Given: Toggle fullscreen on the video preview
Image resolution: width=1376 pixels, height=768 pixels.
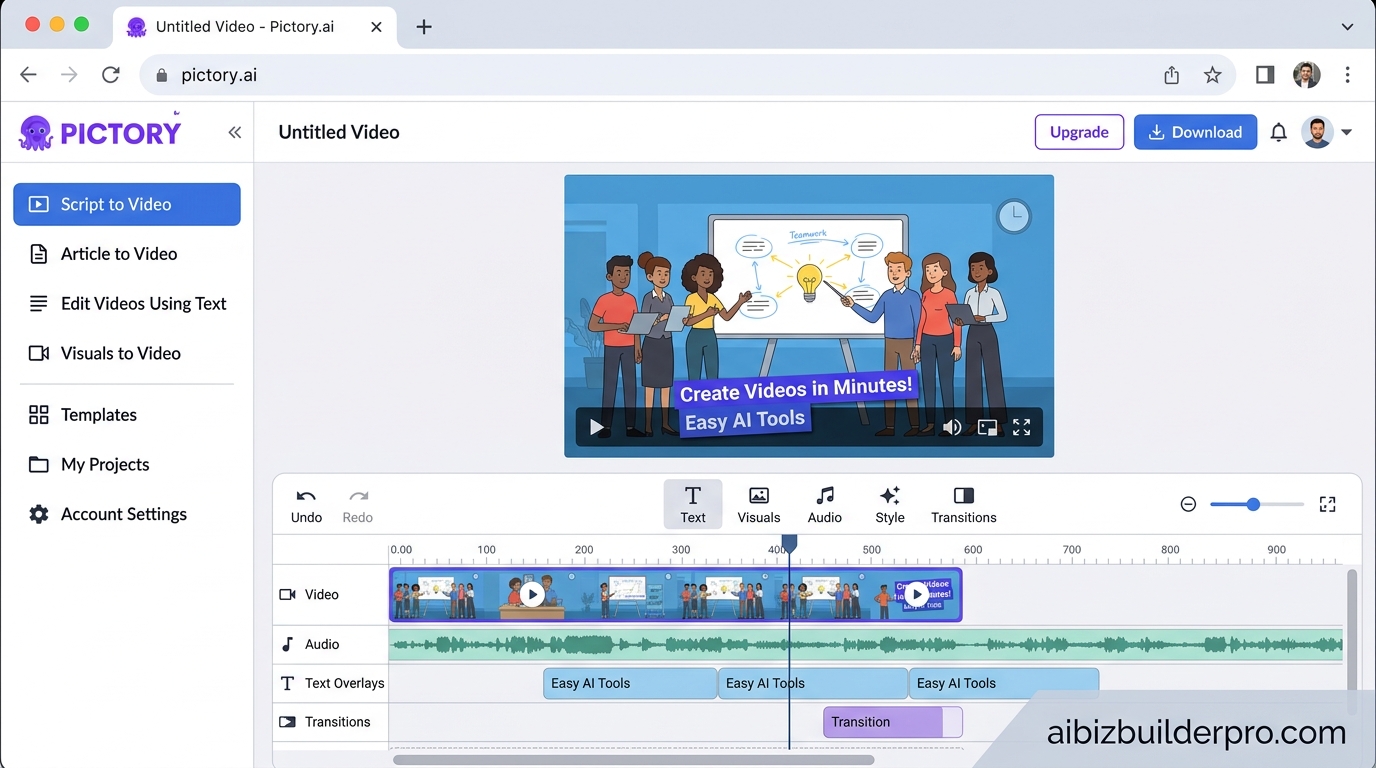Looking at the screenshot, I should tap(1021, 427).
